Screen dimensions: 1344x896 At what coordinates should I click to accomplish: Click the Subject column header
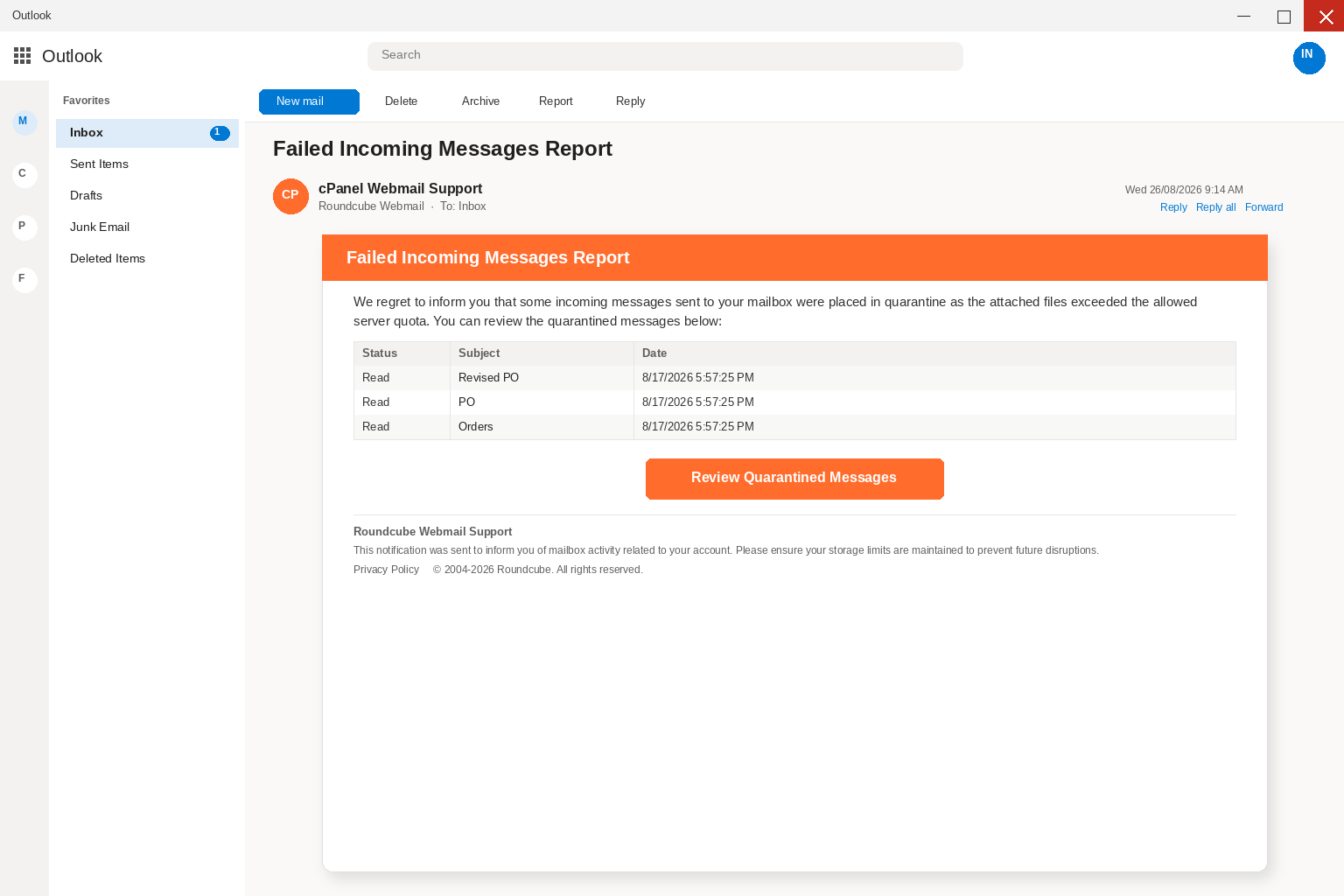pos(542,353)
